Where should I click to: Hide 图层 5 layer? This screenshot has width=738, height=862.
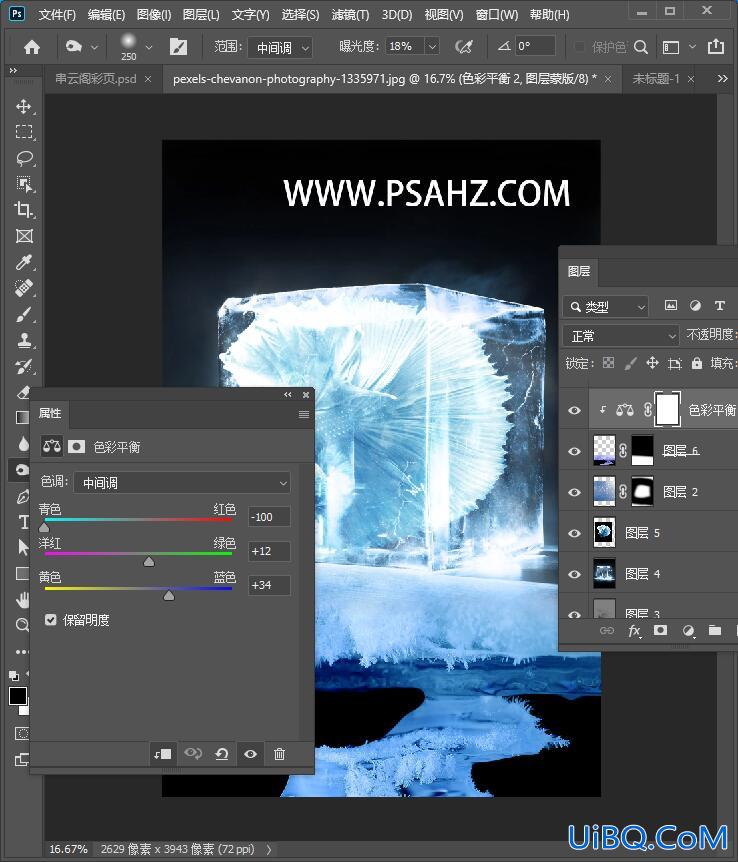tap(574, 533)
